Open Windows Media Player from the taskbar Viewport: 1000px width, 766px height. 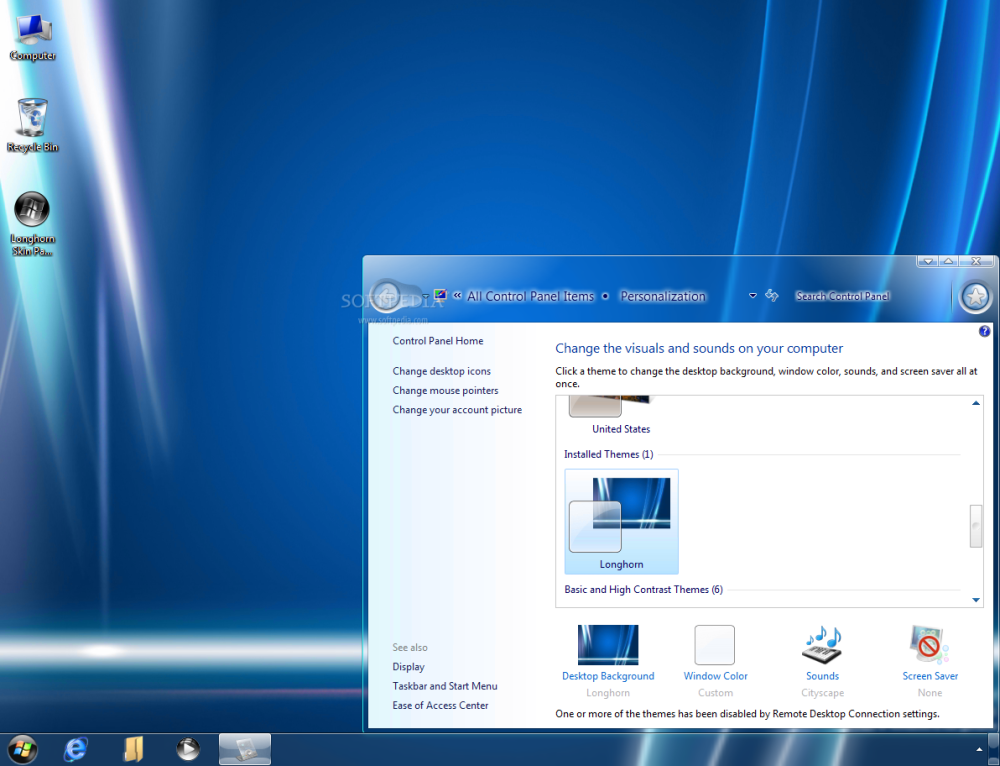[188, 748]
